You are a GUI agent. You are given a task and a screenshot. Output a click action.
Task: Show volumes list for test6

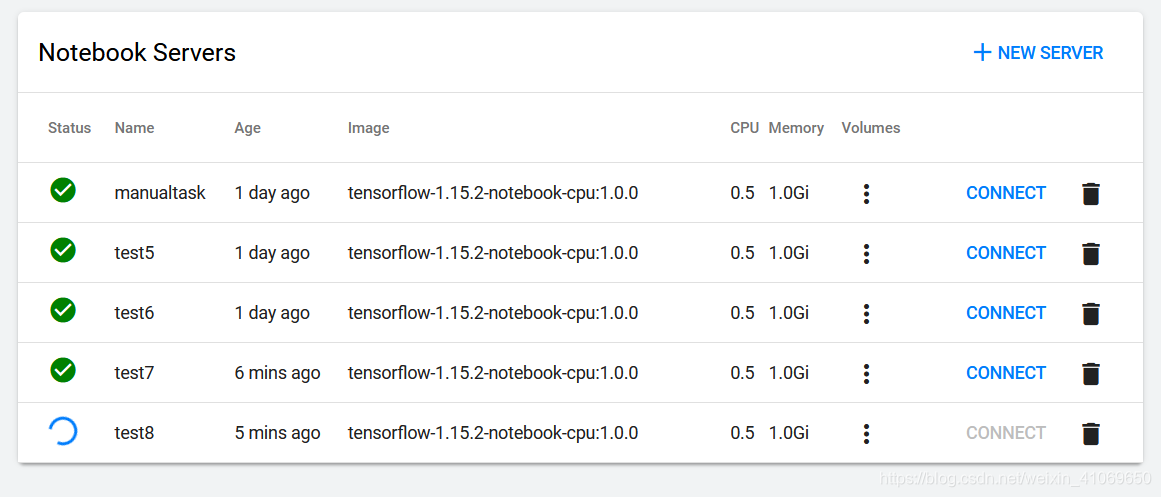[x=866, y=314]
